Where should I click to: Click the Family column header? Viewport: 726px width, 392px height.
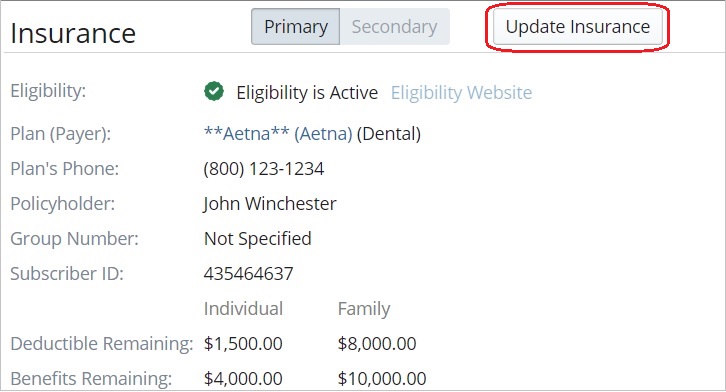click(364, 309)
